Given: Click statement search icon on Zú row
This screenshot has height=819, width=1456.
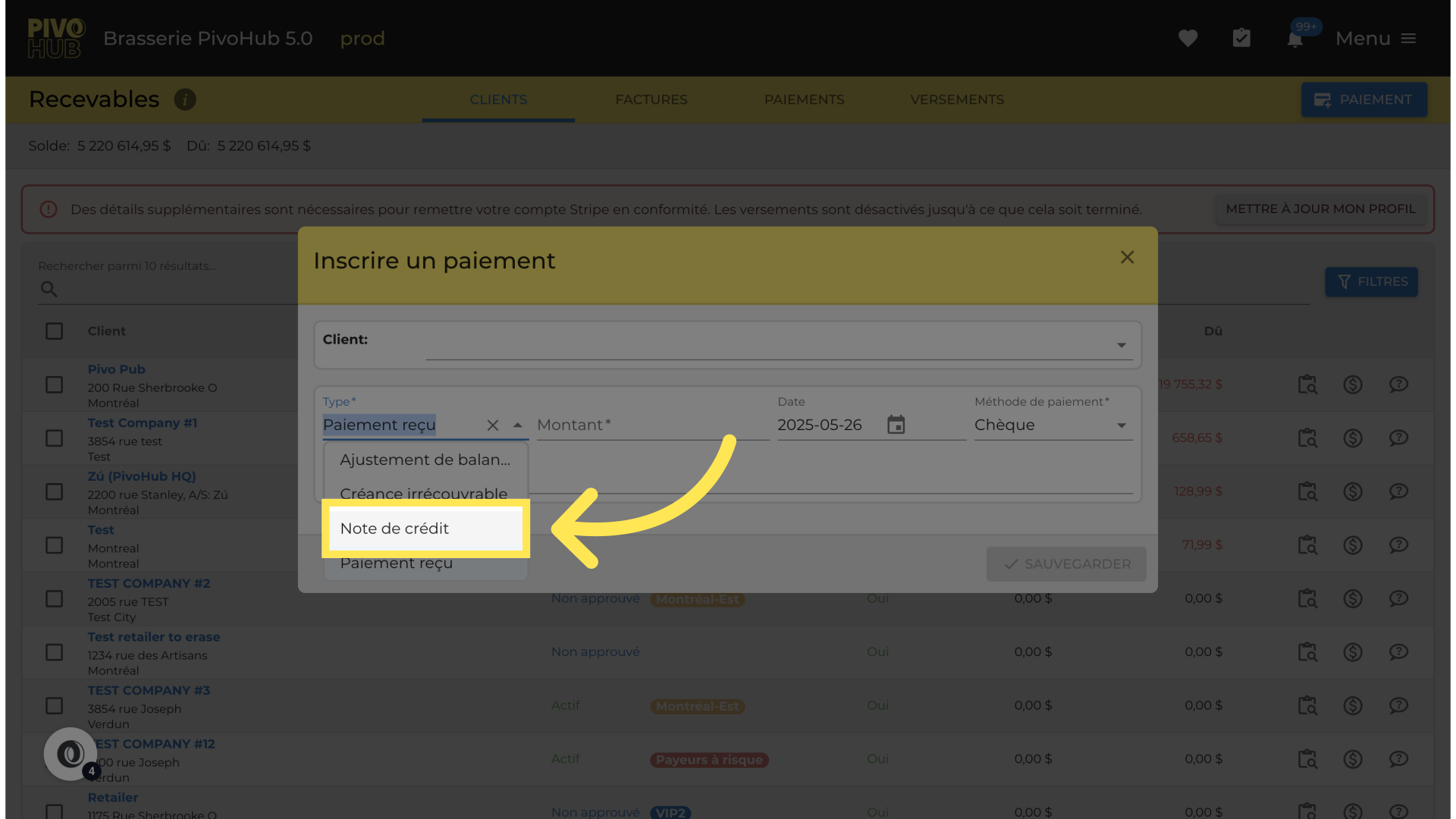Looking at the screenshot, I should (x=1307, y=491).
